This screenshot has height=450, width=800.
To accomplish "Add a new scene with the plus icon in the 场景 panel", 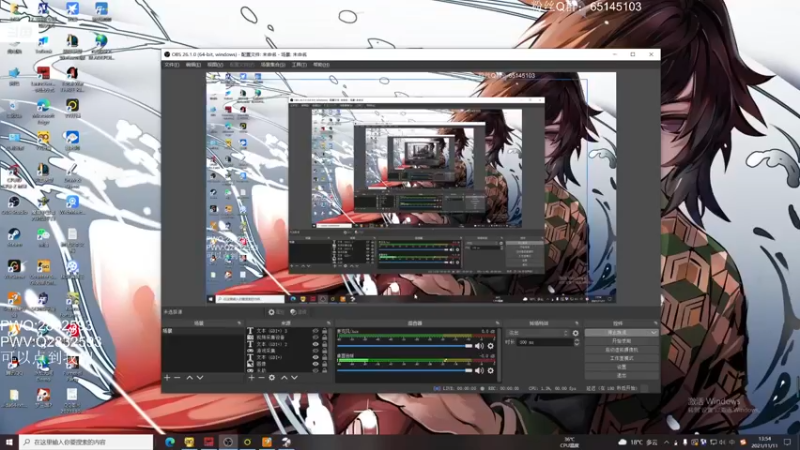I will [x=167, y=378].
